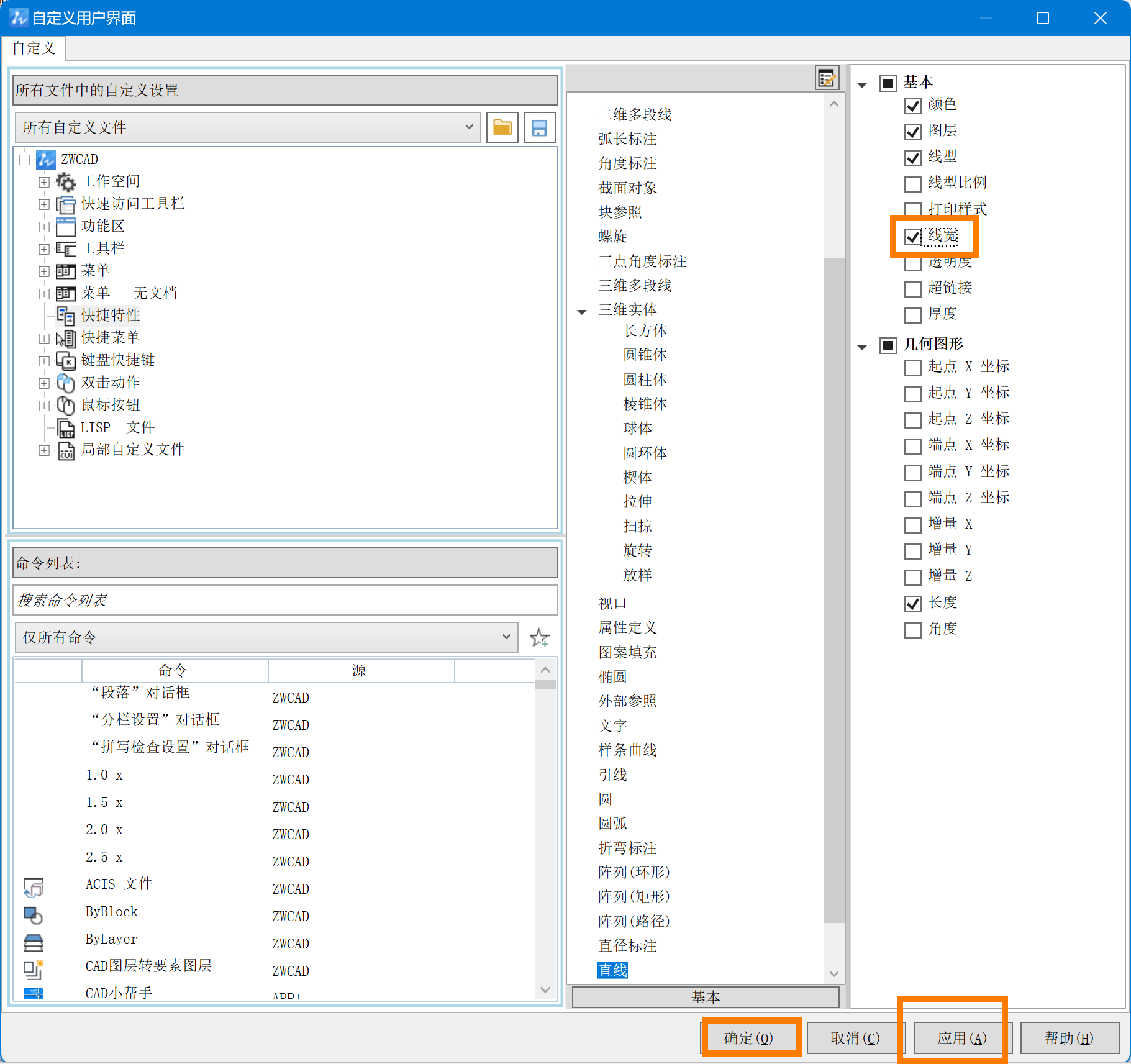The image size is (1131, 1064).
Task: Uncheck the 长度 length checkbox
Action: (x=912, y=604)
